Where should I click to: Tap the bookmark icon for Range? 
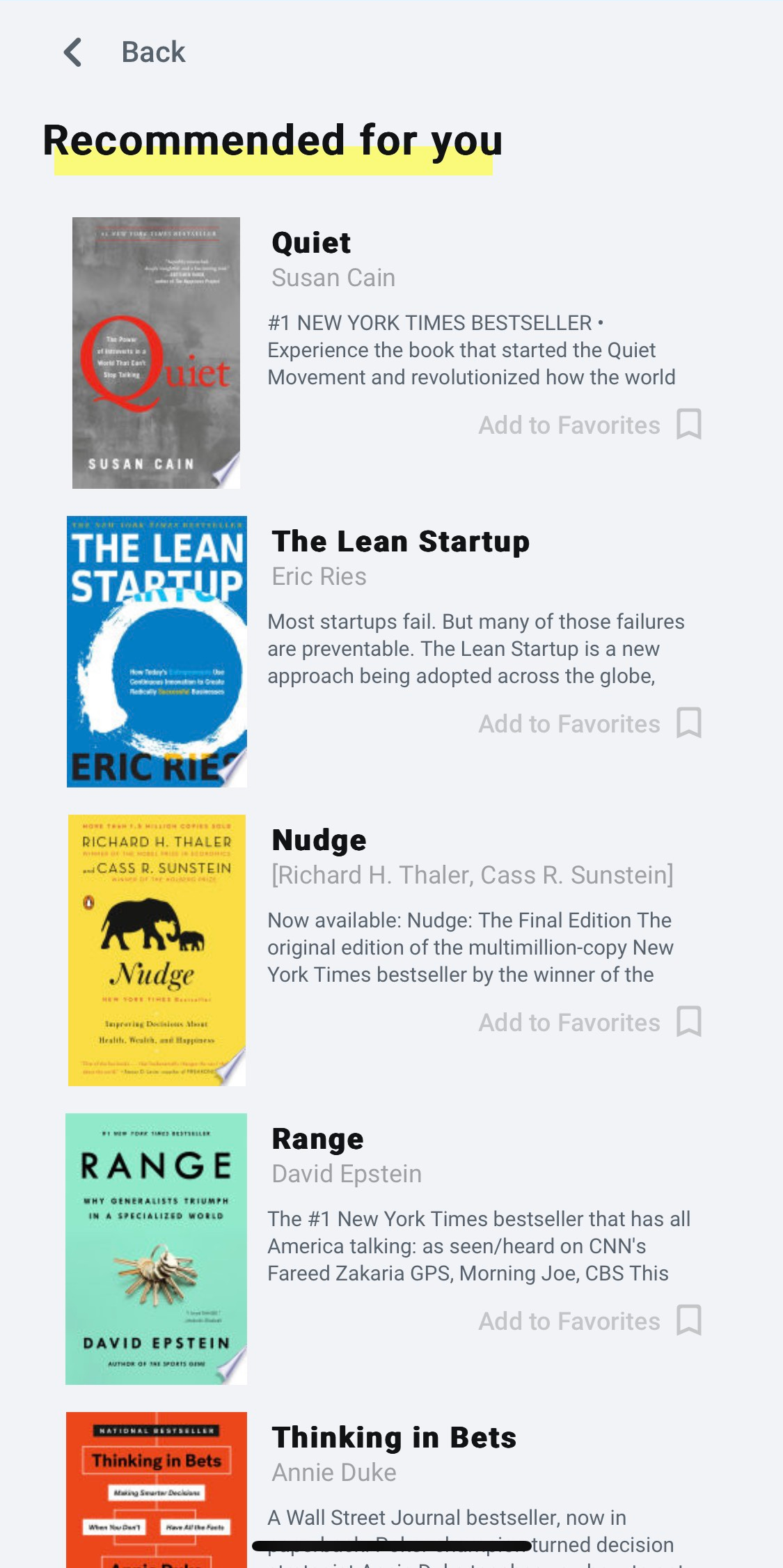point(689,1320)
